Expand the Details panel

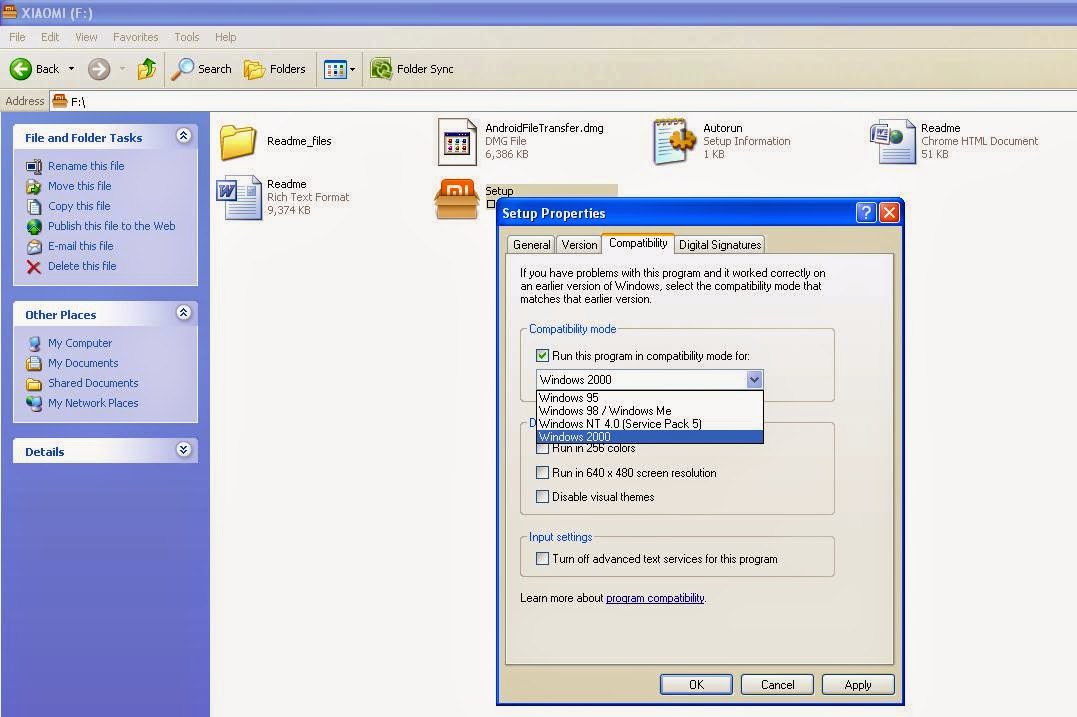click(183, 450)
